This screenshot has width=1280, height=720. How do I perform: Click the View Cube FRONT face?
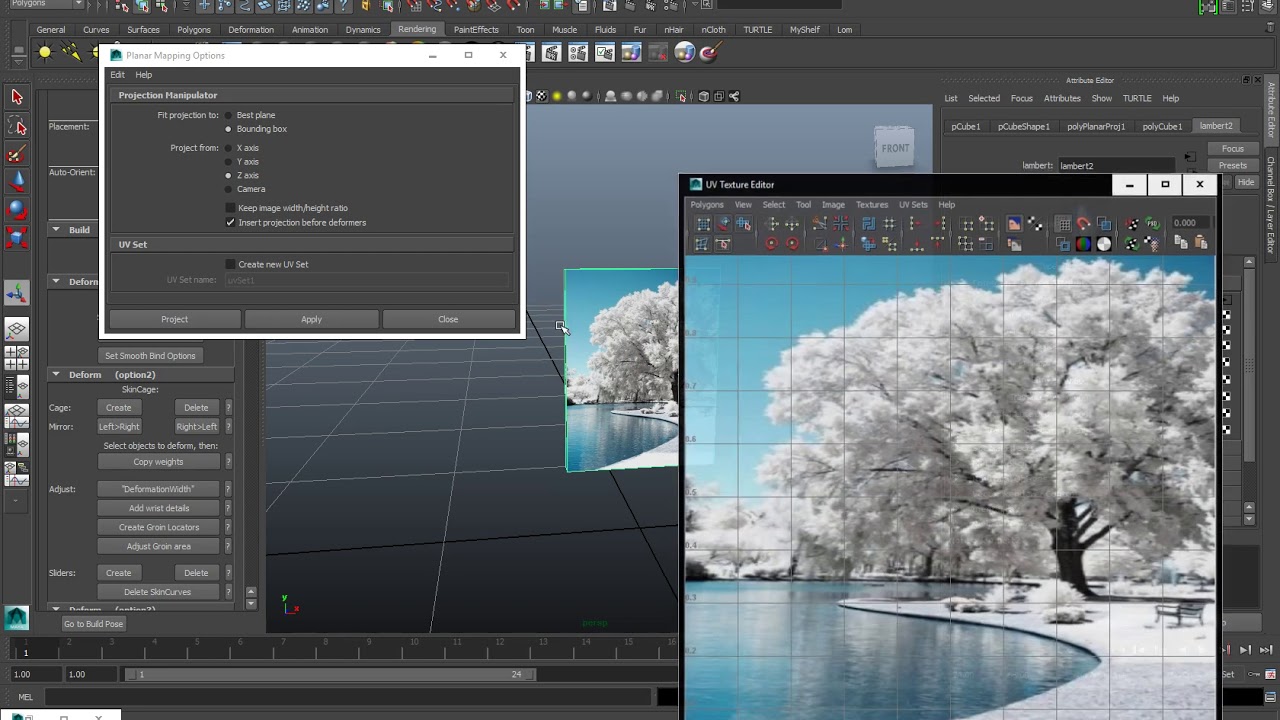[895, 148]
